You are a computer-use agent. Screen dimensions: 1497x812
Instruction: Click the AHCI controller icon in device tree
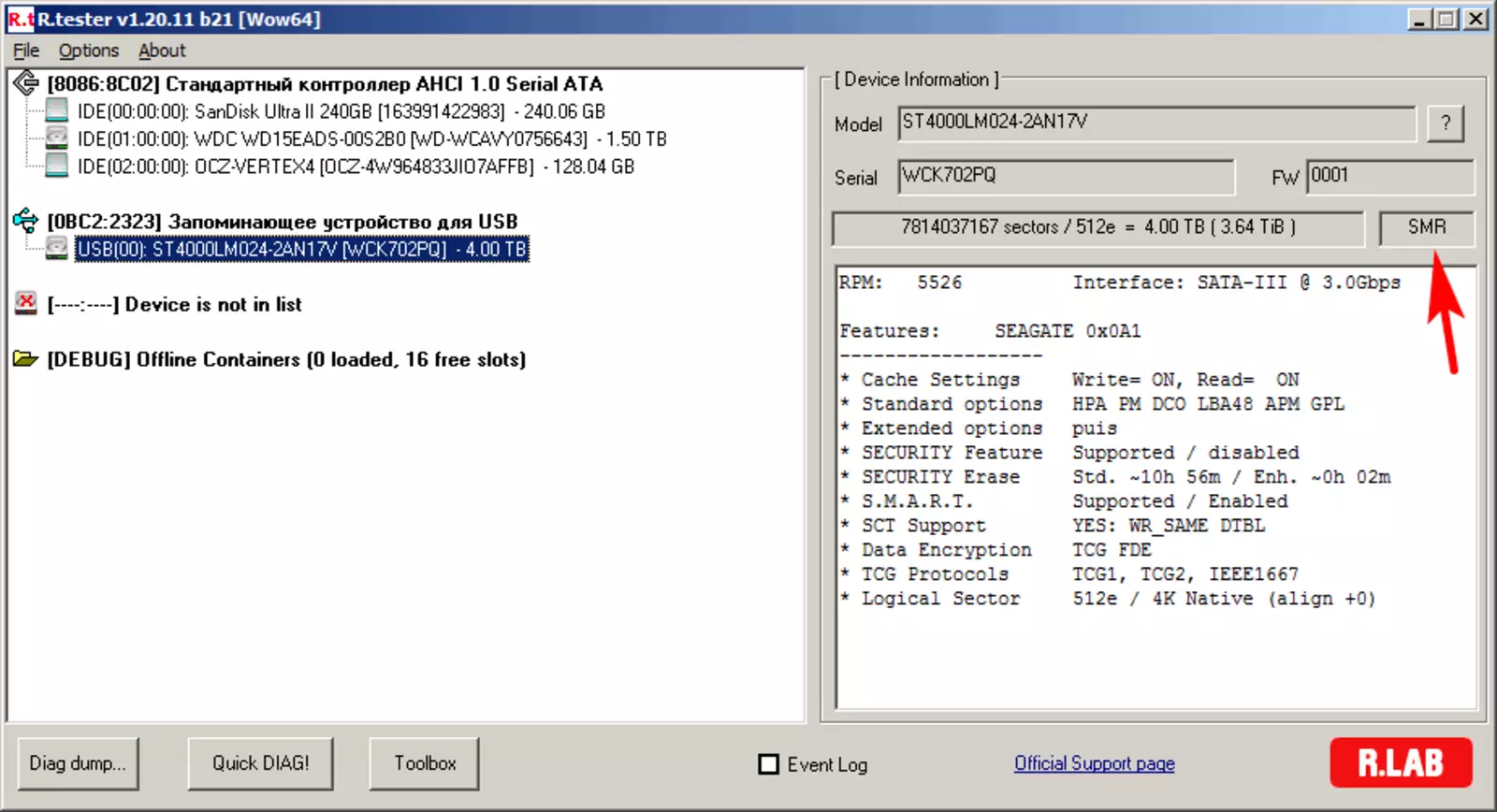point(25,83)
